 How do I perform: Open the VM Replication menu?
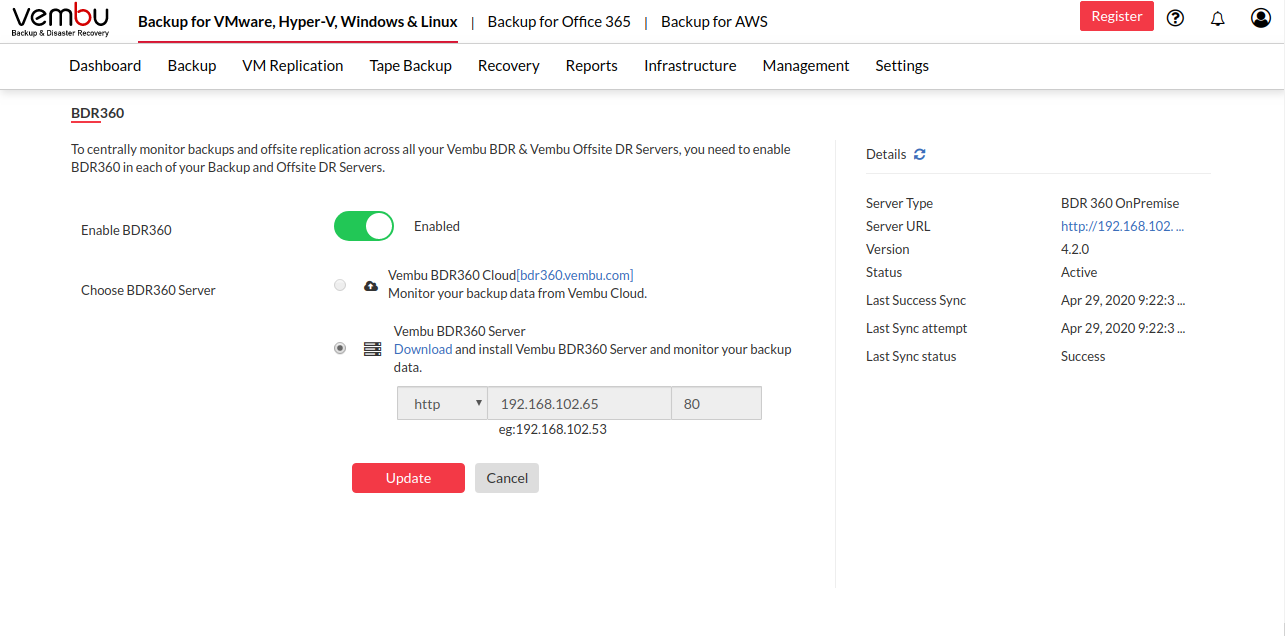point(293,66)
